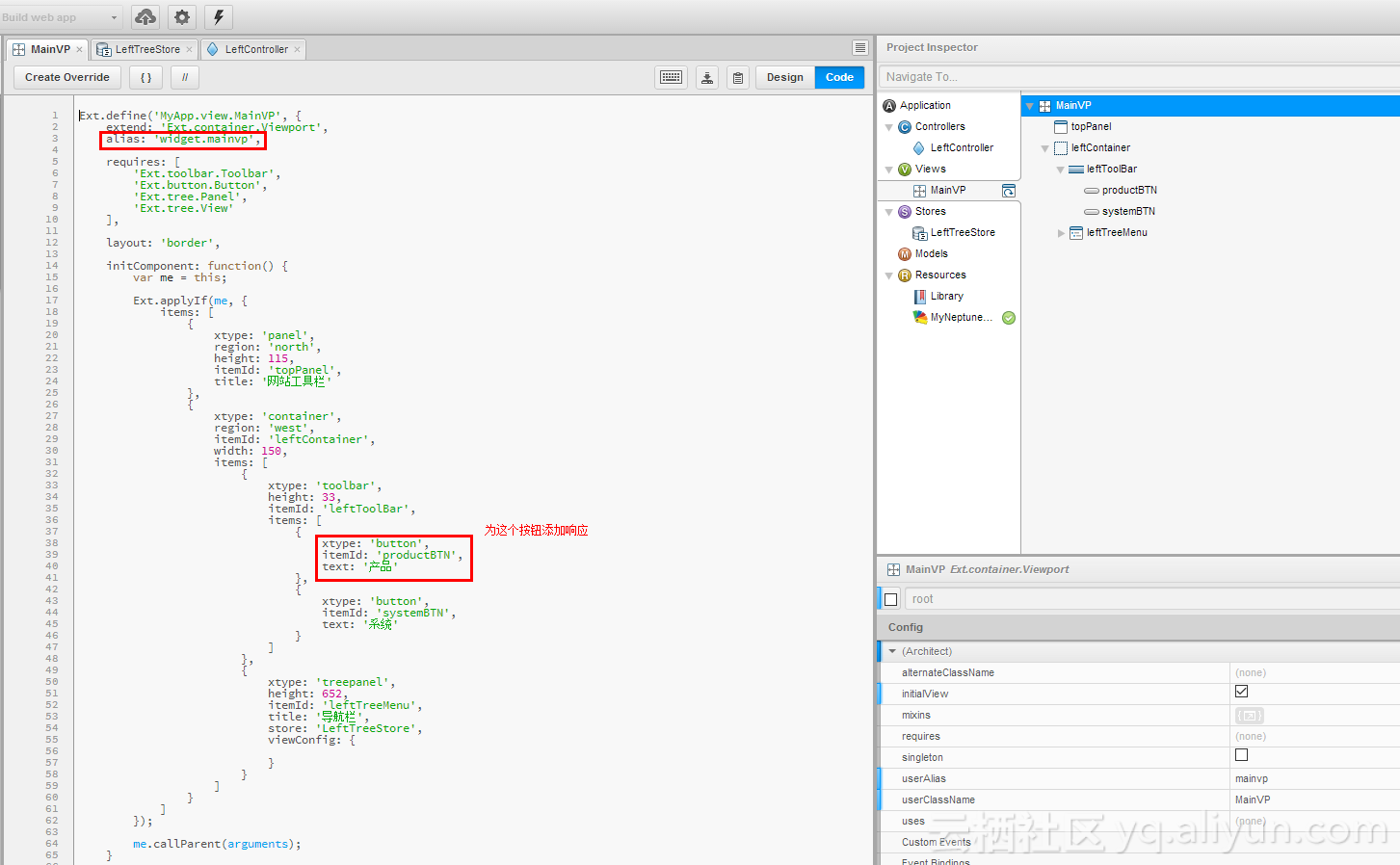
Task: Focus the Navigate To search field
Action: (1139, 77)
